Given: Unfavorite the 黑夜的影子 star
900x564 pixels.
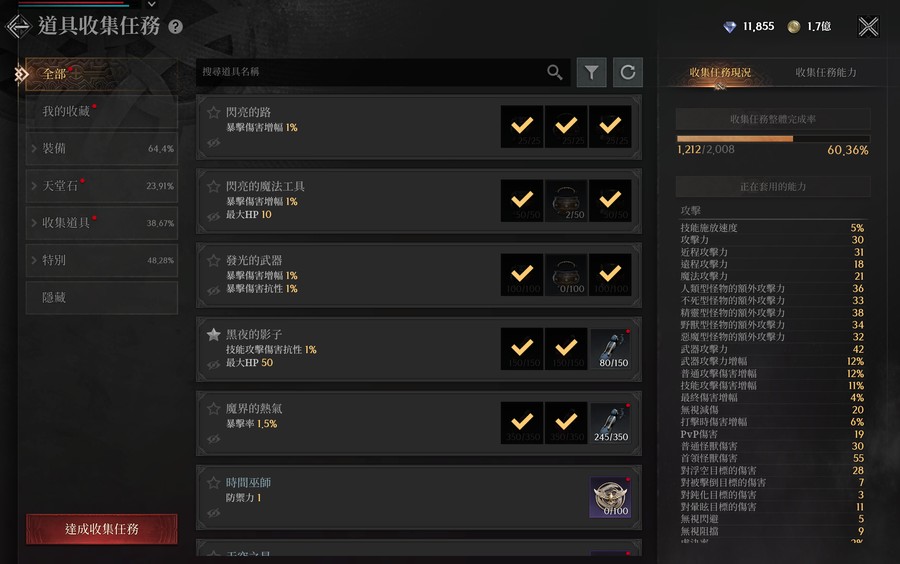Looking at the screenshot, I should (x=214, y=334).
